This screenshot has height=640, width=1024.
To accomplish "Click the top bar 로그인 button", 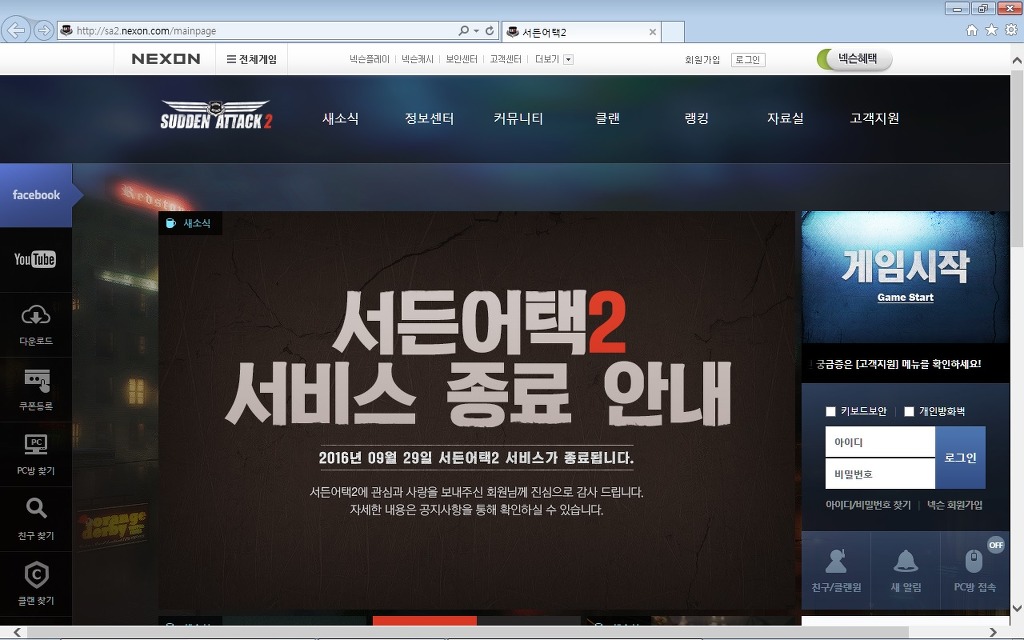I will click(x=748, y=59).
